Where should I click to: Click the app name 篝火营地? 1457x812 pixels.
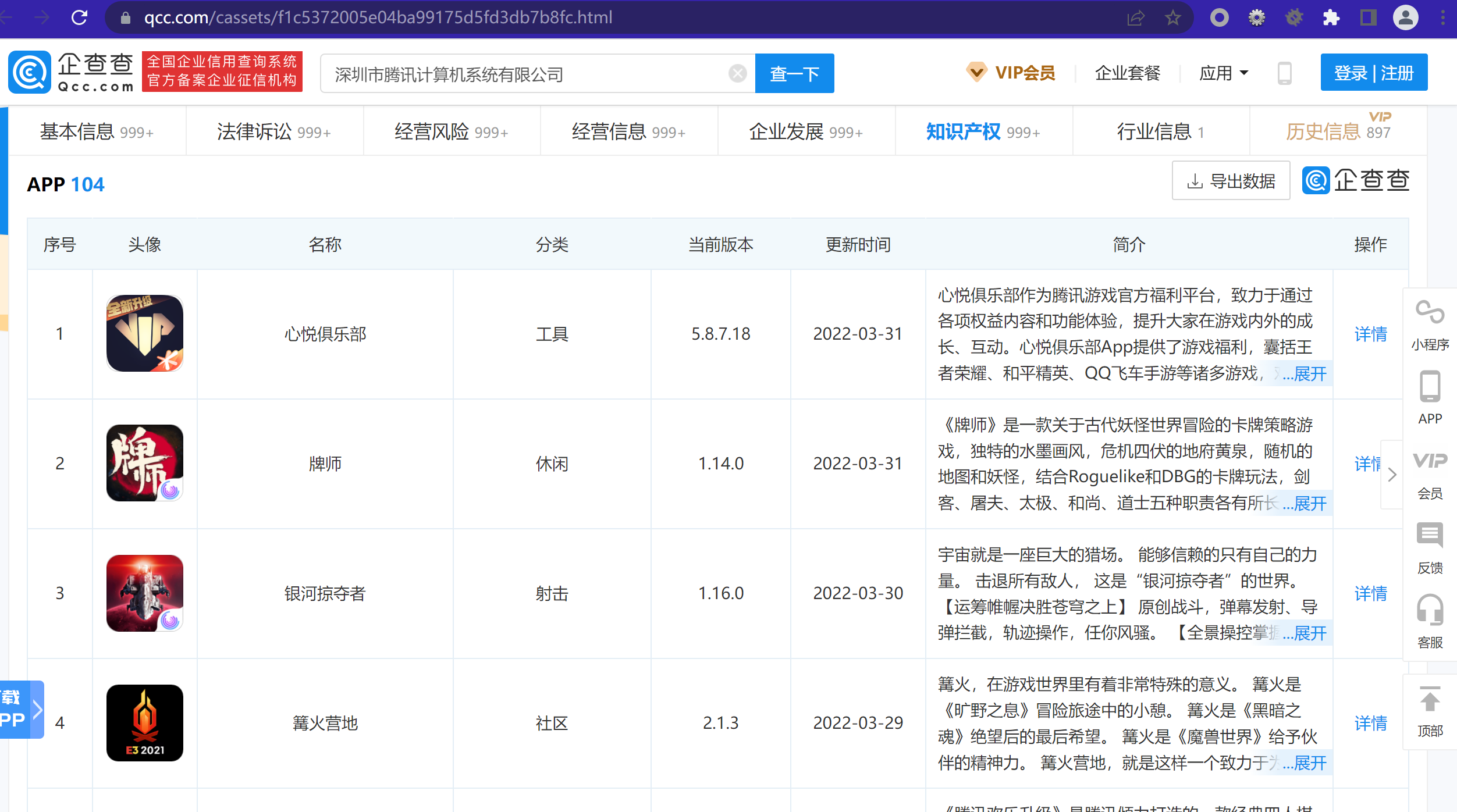[x=325, y=723]
